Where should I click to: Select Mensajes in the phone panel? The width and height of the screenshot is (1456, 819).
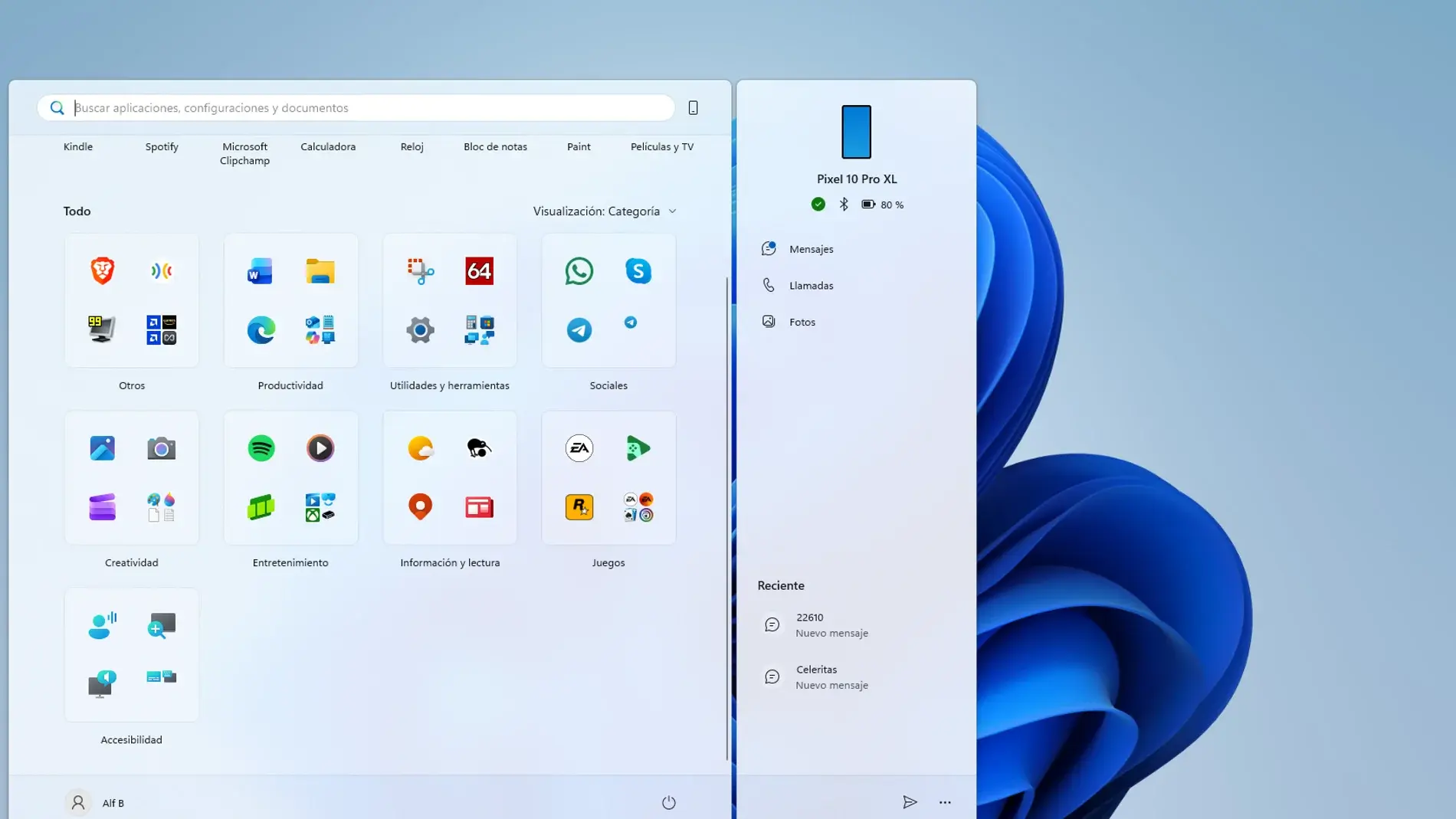click(812, 248)
